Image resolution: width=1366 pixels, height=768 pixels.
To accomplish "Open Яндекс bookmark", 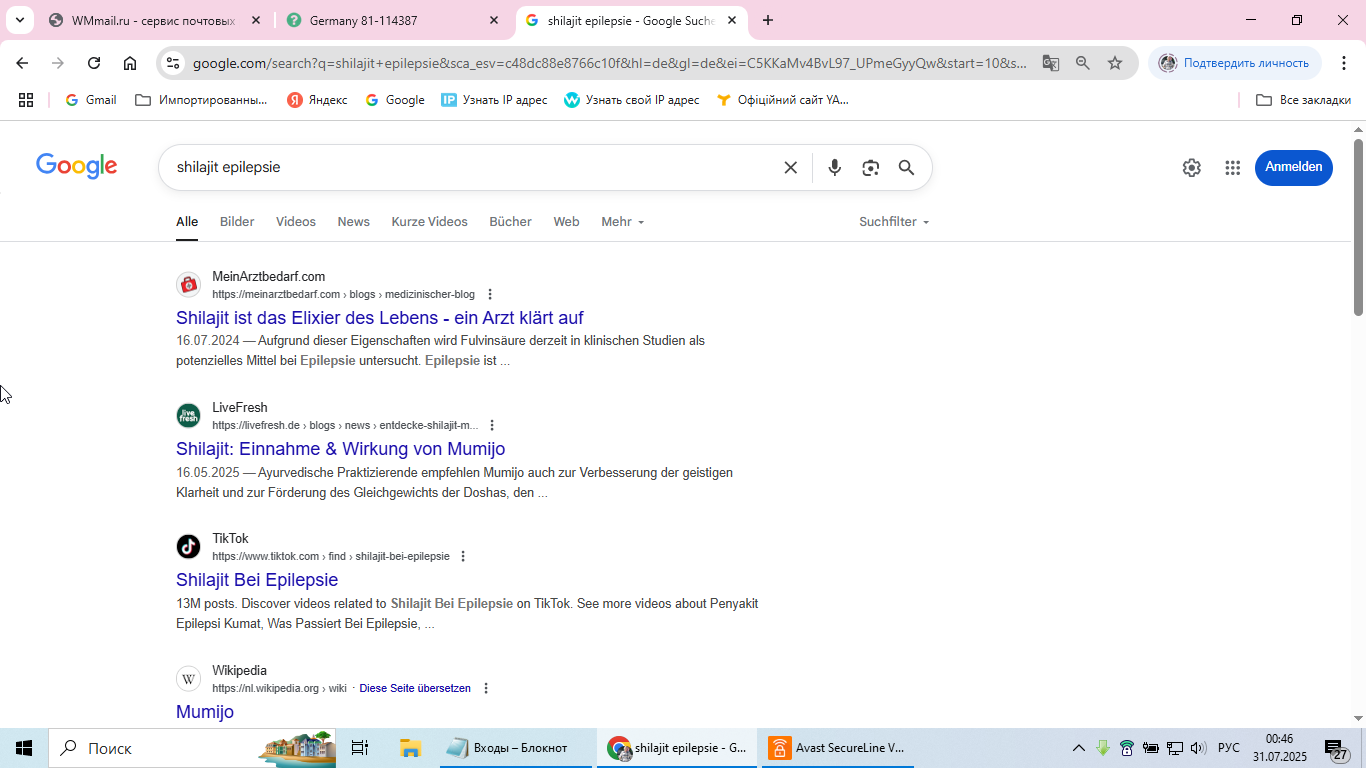I will click(318, 100).
